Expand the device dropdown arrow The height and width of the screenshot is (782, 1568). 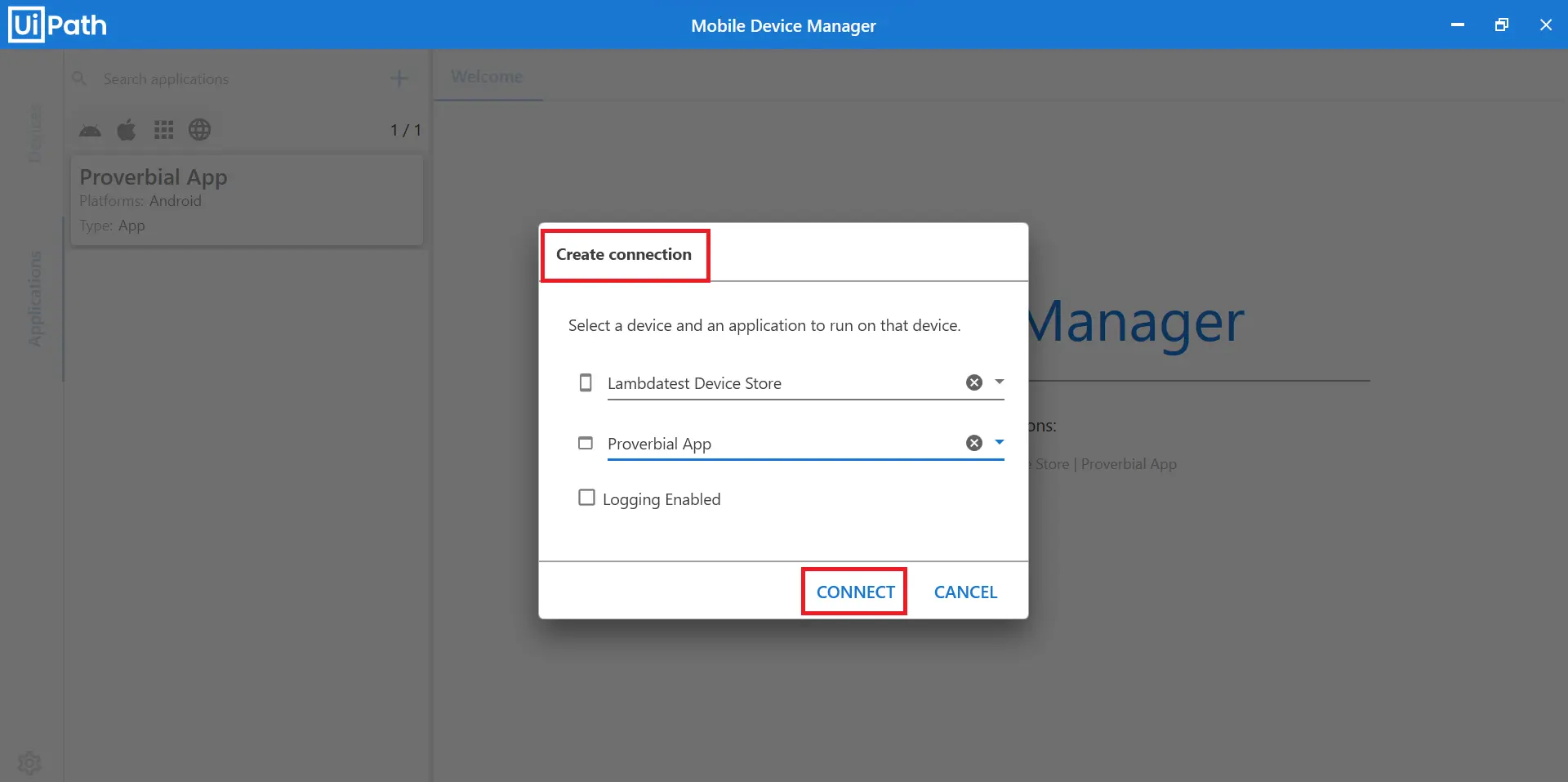click(999, 382)
